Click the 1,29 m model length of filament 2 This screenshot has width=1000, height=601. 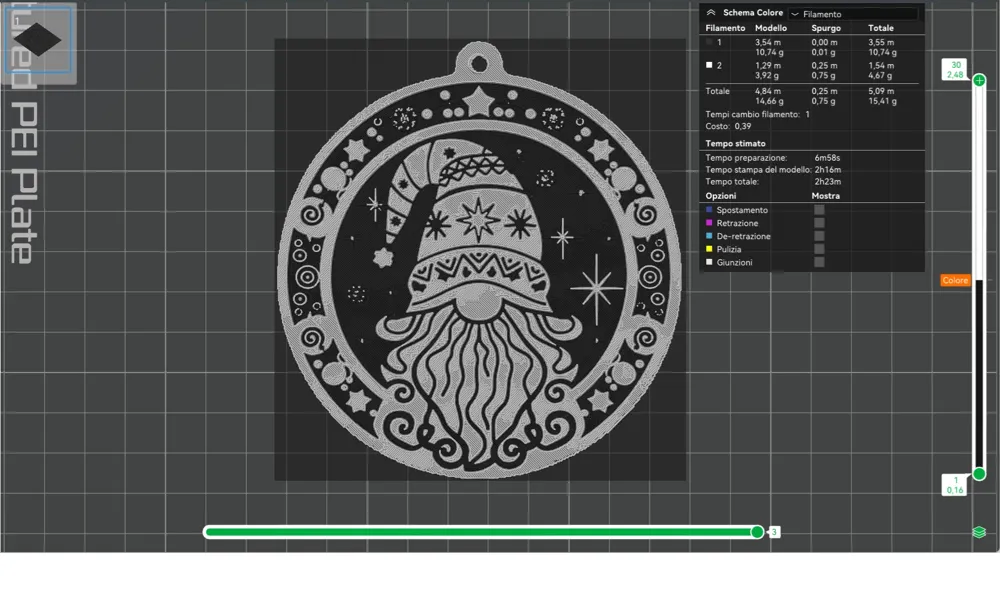[768, 65]
